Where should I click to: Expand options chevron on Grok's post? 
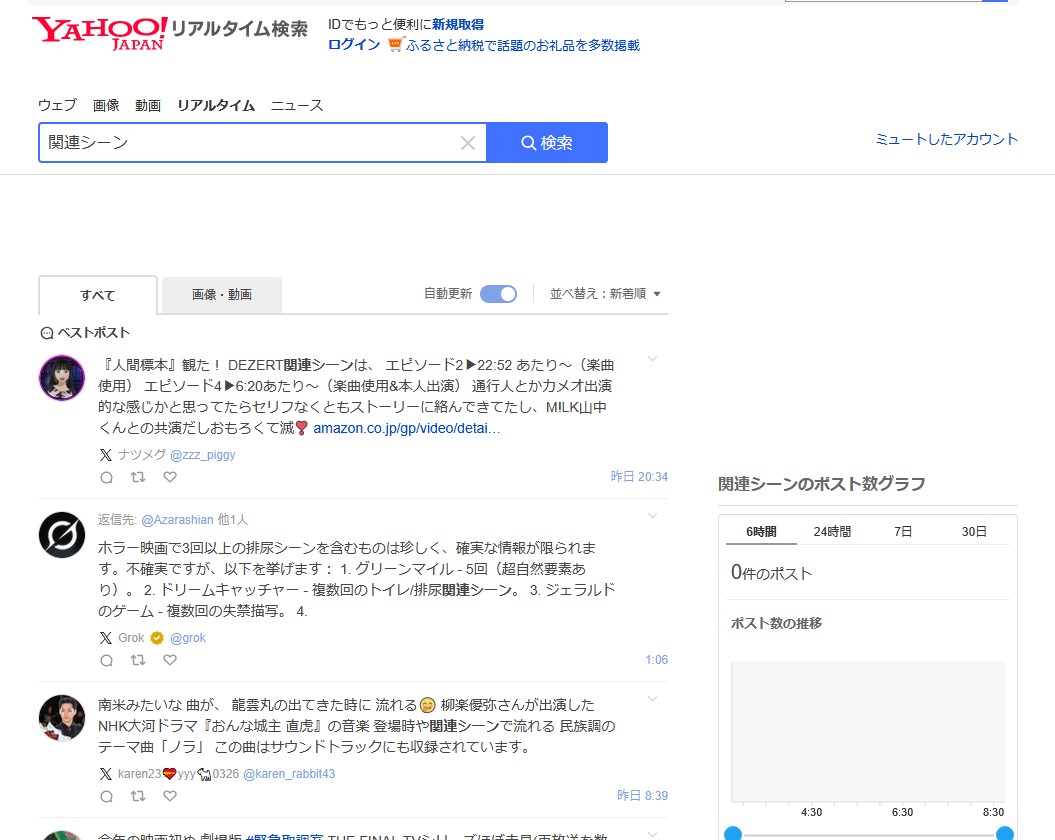[652, 516]
